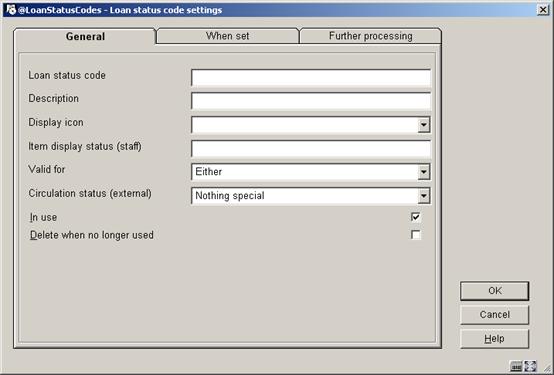This screenshot has height=375, width=554.
Task: Click the Circulation status (external) label
Action: 90,194
